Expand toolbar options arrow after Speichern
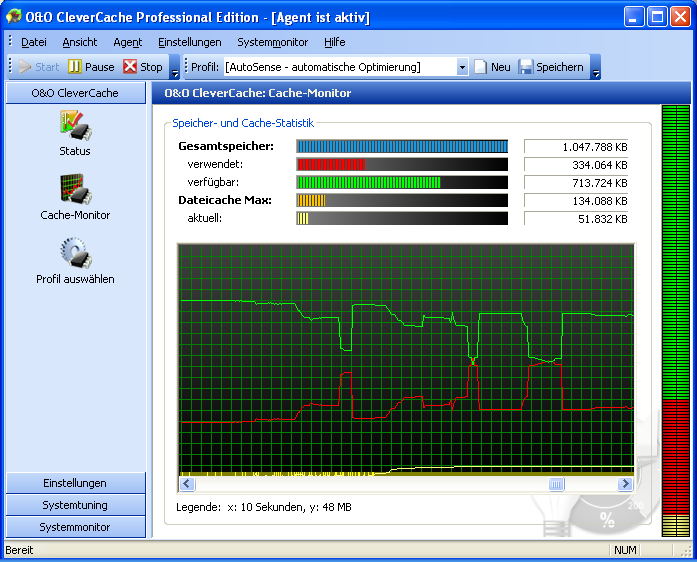This screenshot has height=562, width=697. click(x=596, y=69)
